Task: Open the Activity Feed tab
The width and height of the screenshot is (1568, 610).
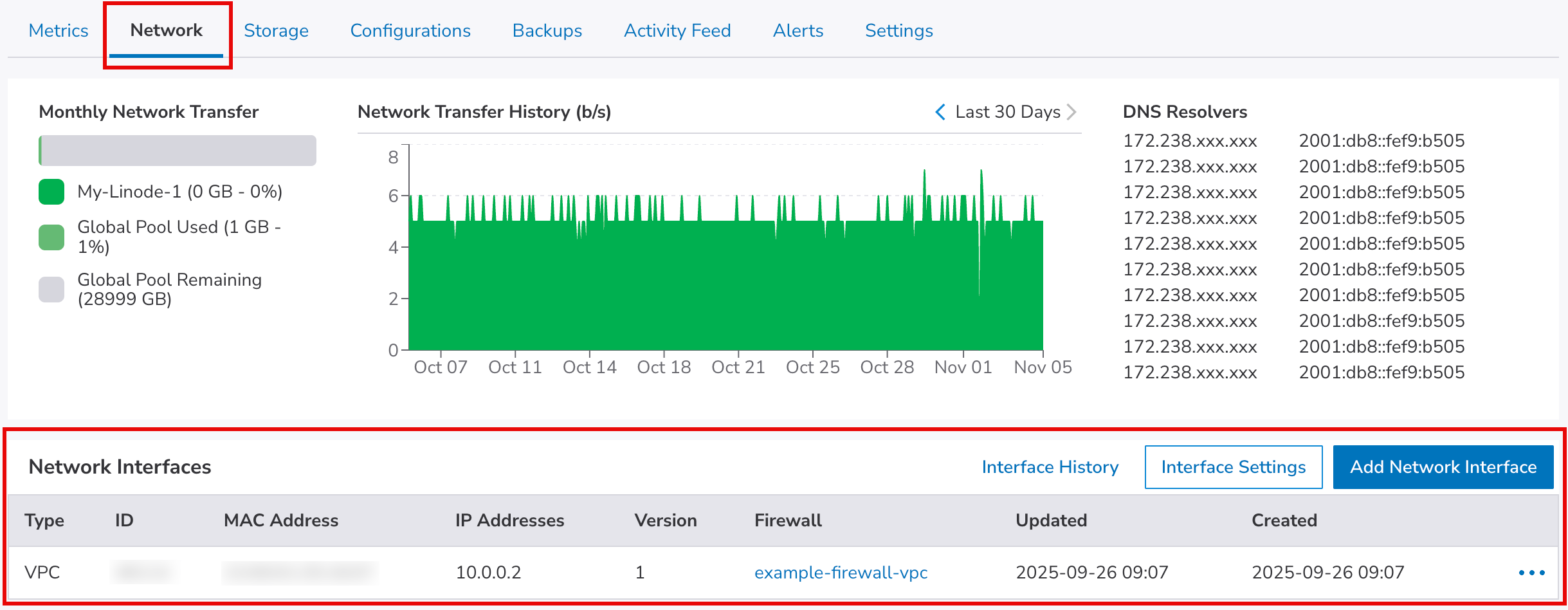Action: [x=677, y=30]
